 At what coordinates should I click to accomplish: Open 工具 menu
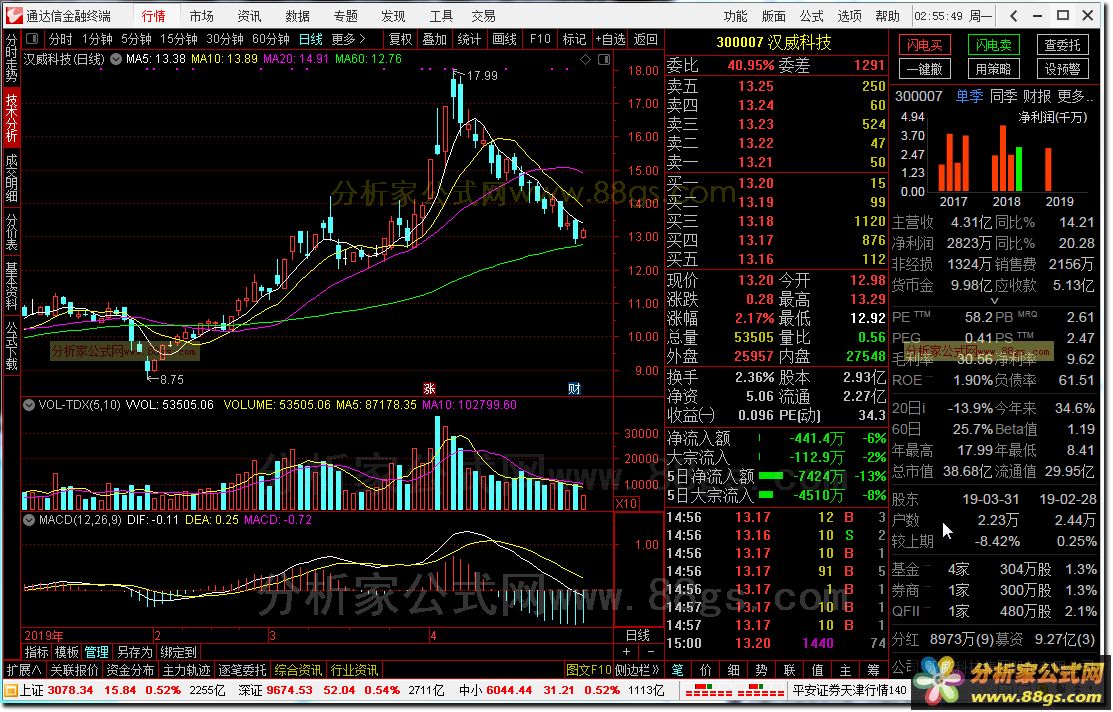(x=441, y=16)
